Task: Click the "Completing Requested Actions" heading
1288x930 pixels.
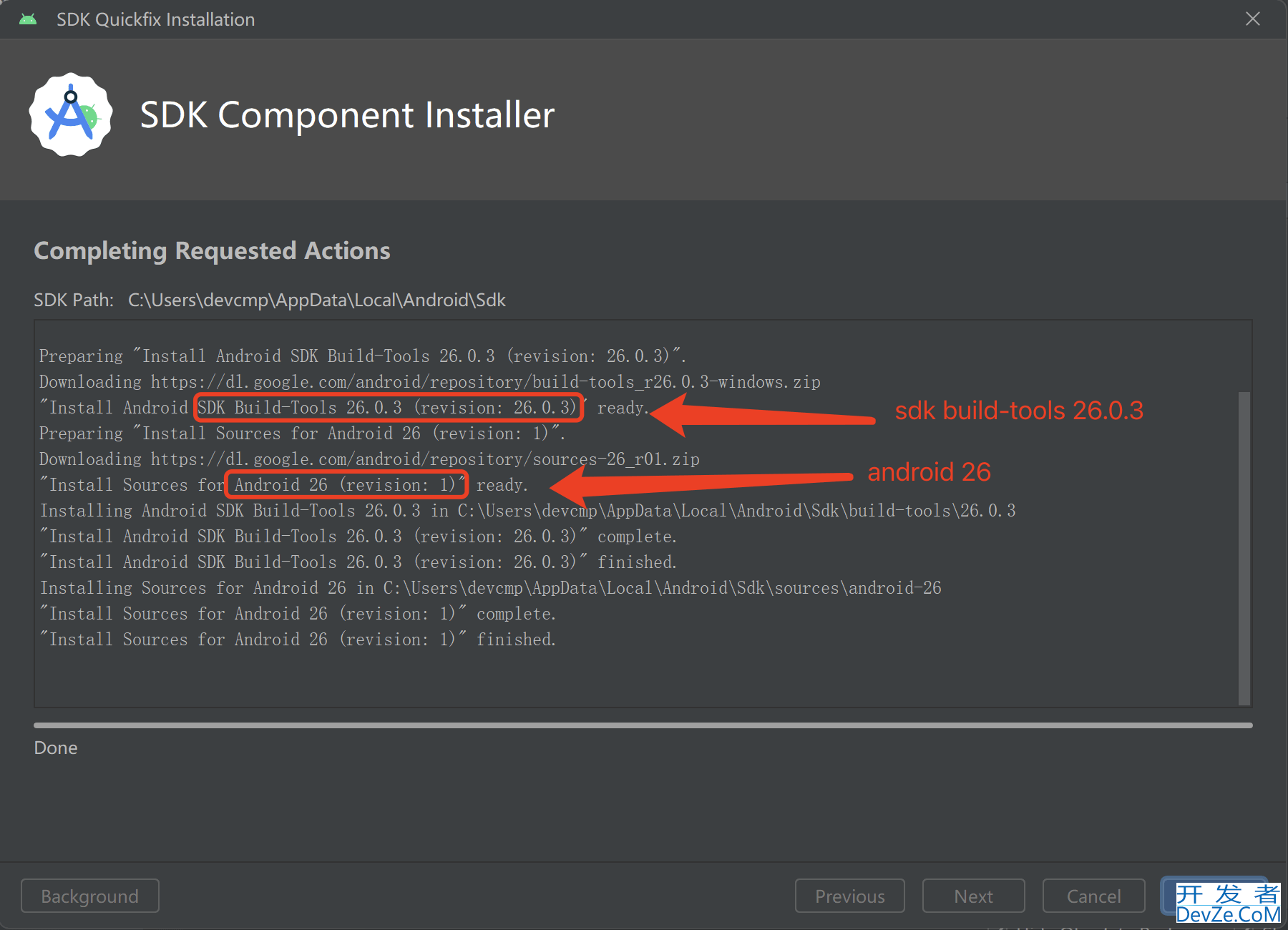Action: click(212, 251)
